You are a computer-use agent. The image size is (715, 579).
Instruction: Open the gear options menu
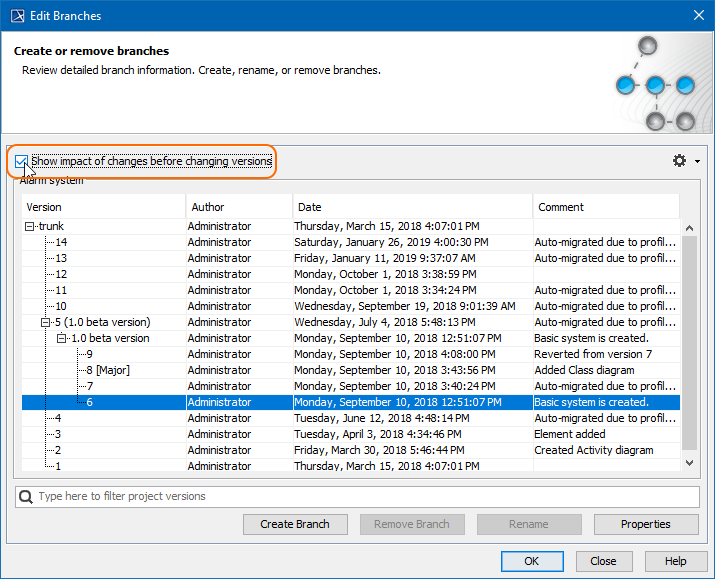pyautogui.click(x=681, y=161)
